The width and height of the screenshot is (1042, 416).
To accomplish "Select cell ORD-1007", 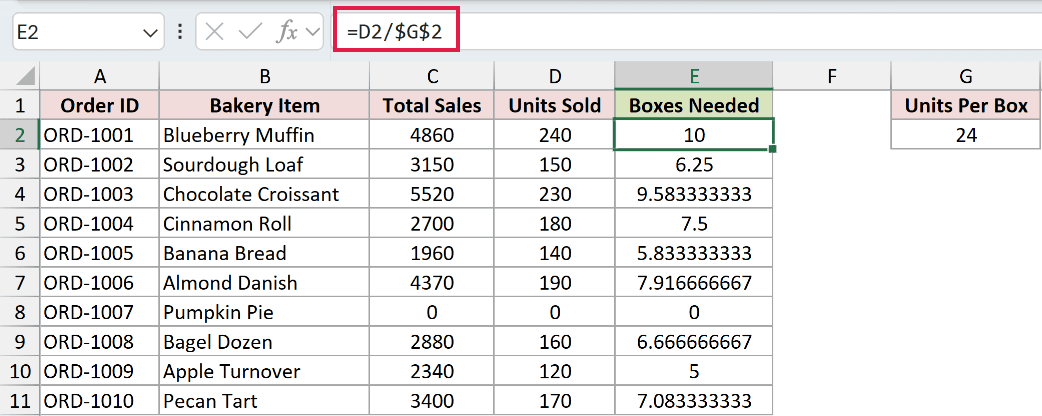I will click(100, 312).
